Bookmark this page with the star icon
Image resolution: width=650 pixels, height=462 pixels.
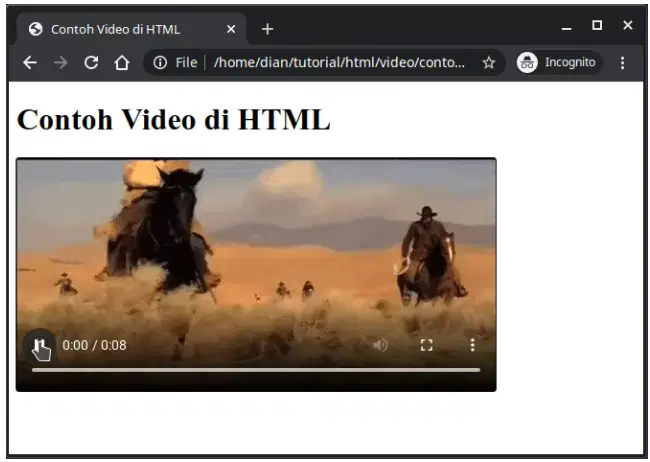[x=489, y=63]
